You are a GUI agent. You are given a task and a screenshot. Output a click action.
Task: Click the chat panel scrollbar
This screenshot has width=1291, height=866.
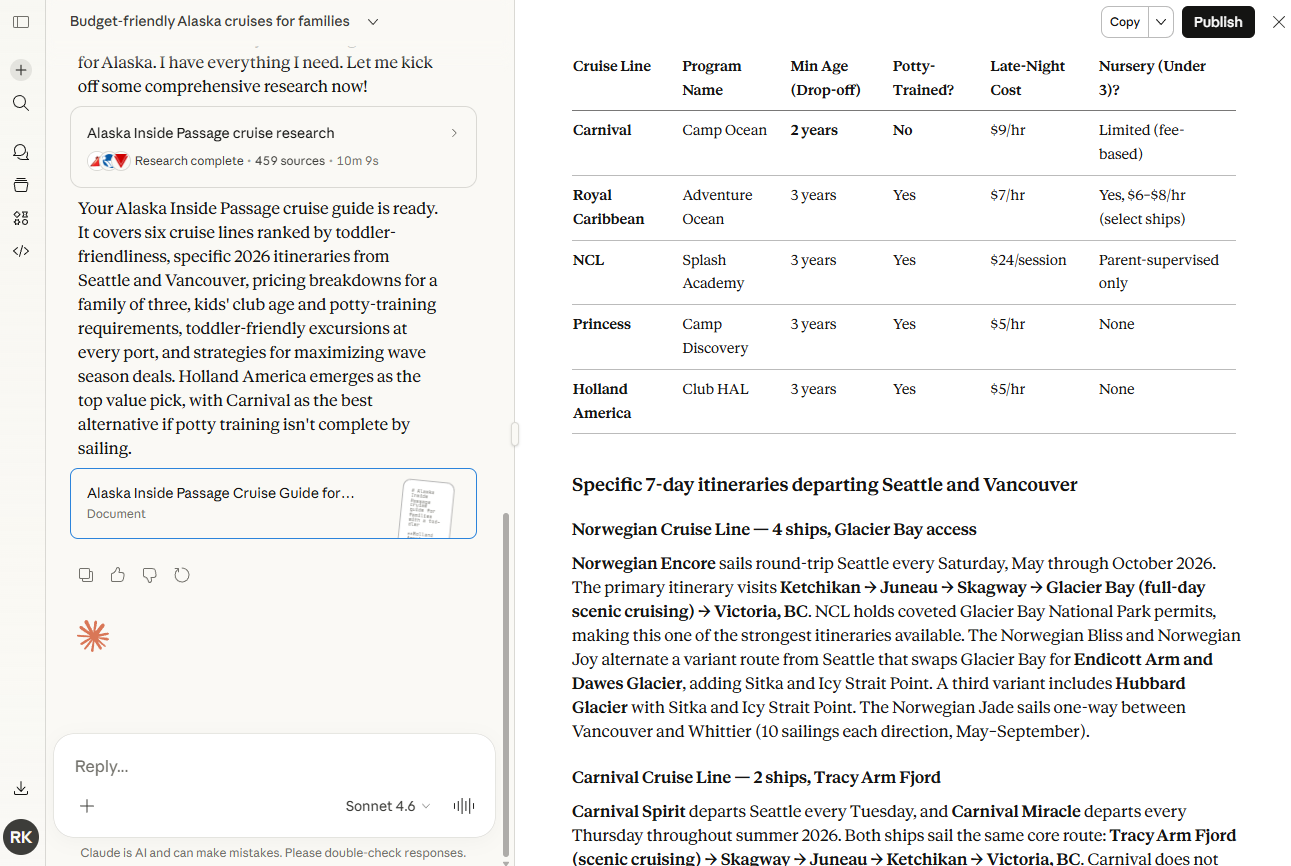pos(506,684)
